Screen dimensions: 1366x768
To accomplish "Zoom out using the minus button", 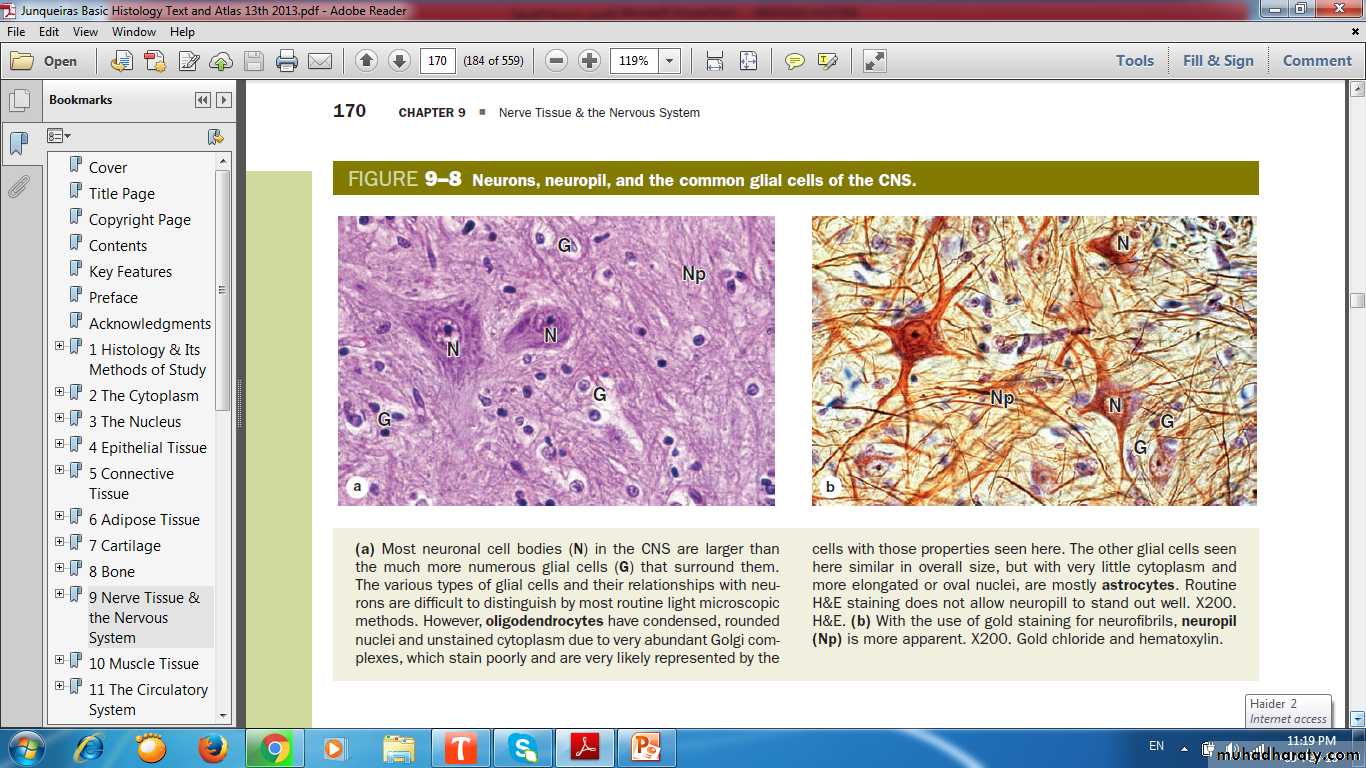I will [x=557, y=61].
